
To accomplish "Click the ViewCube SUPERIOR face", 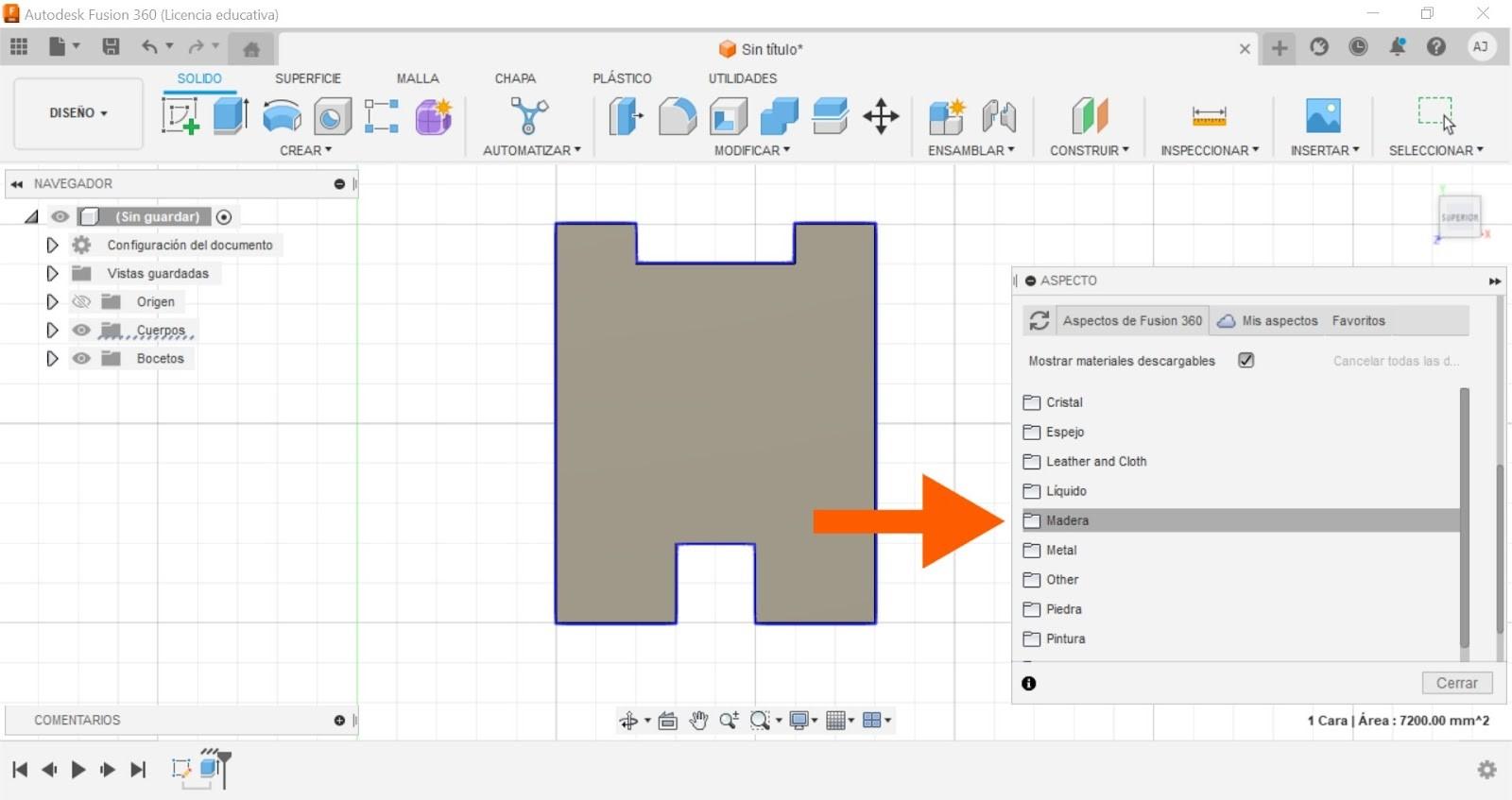I will [1459, 216].
